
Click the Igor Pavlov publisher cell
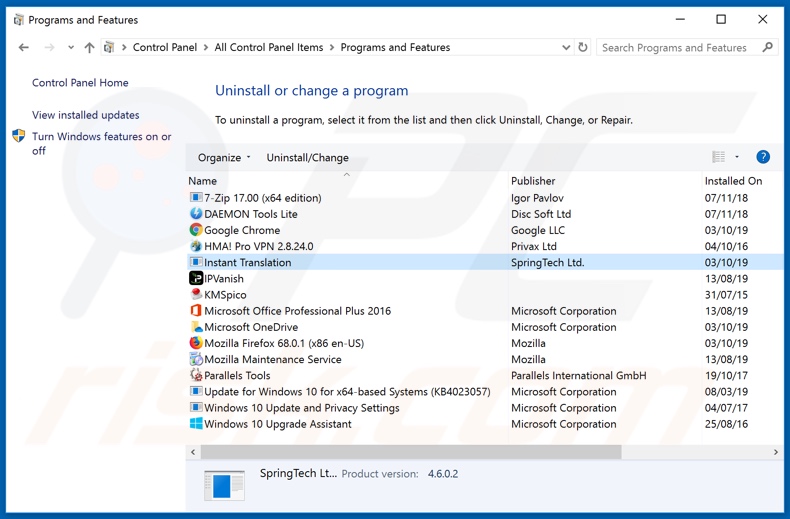[537, 198]
